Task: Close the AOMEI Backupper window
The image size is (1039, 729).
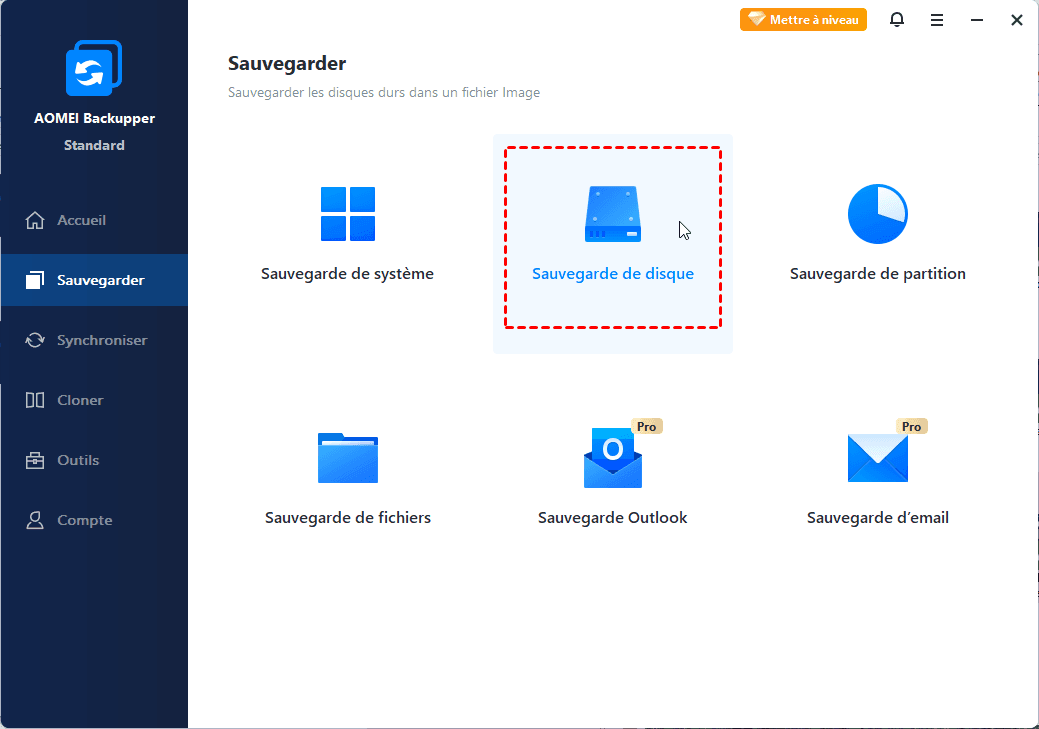Action: tap(1016, 21)
